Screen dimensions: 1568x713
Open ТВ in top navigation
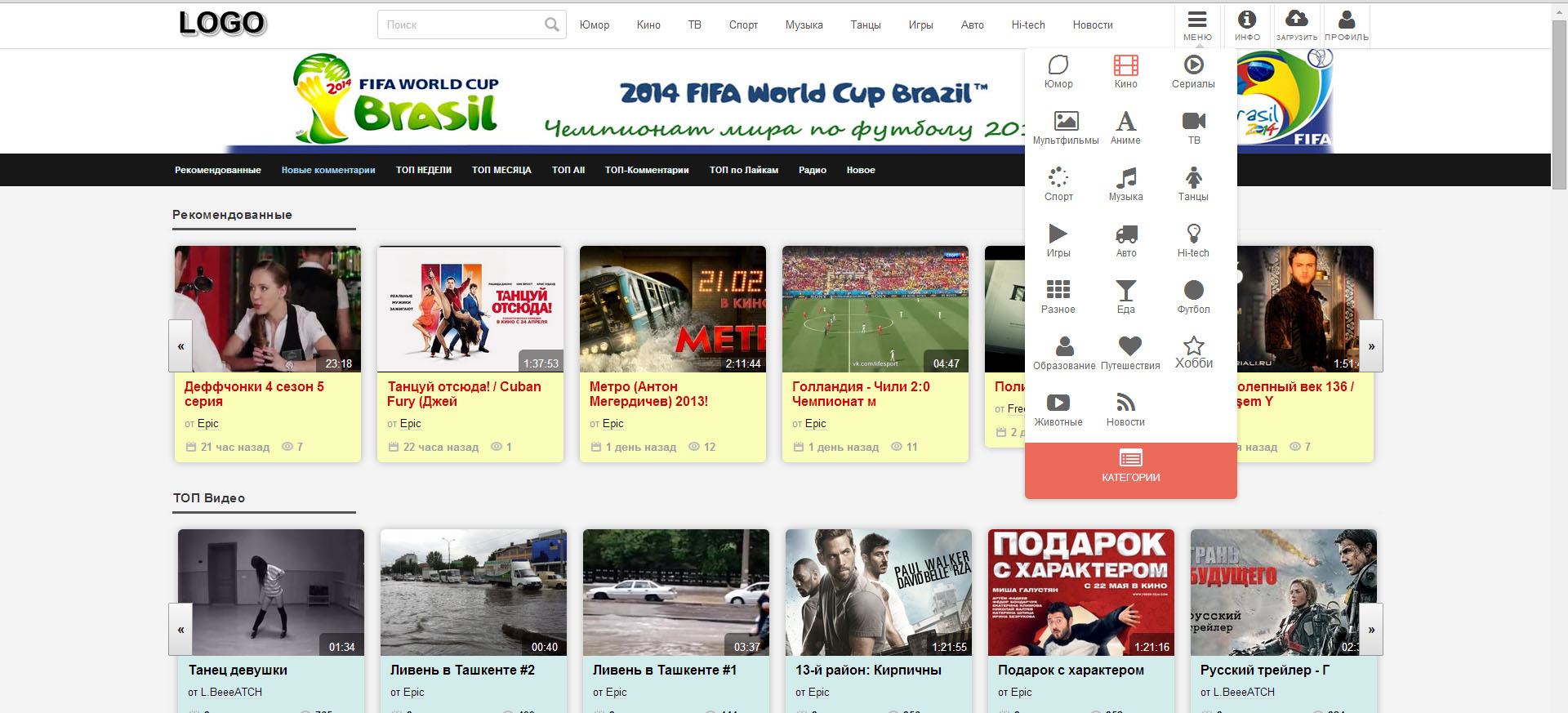[695, 25]
